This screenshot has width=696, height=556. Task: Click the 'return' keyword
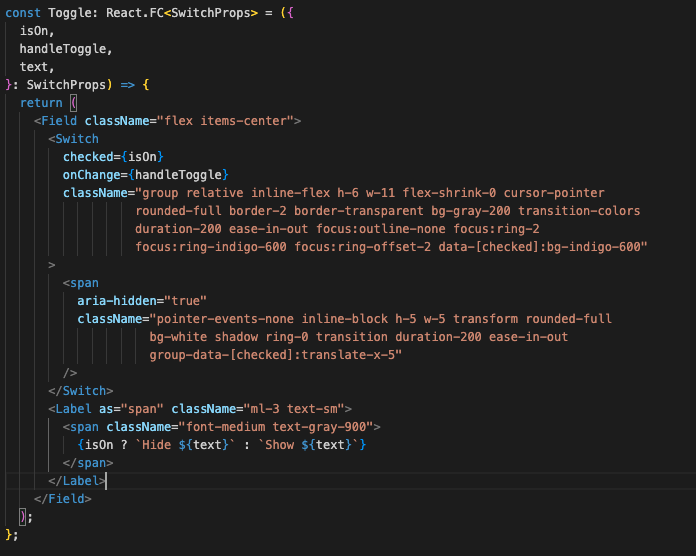41,103
